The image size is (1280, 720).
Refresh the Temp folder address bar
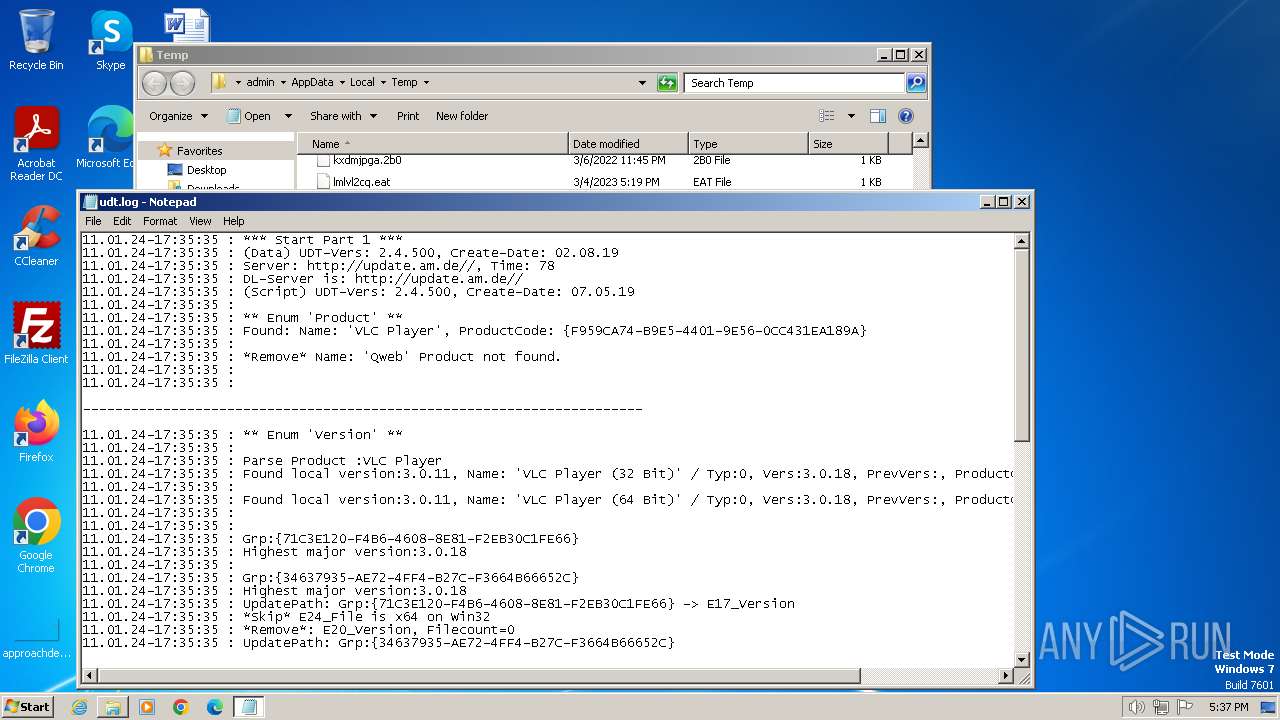click(x=667, y=83)
